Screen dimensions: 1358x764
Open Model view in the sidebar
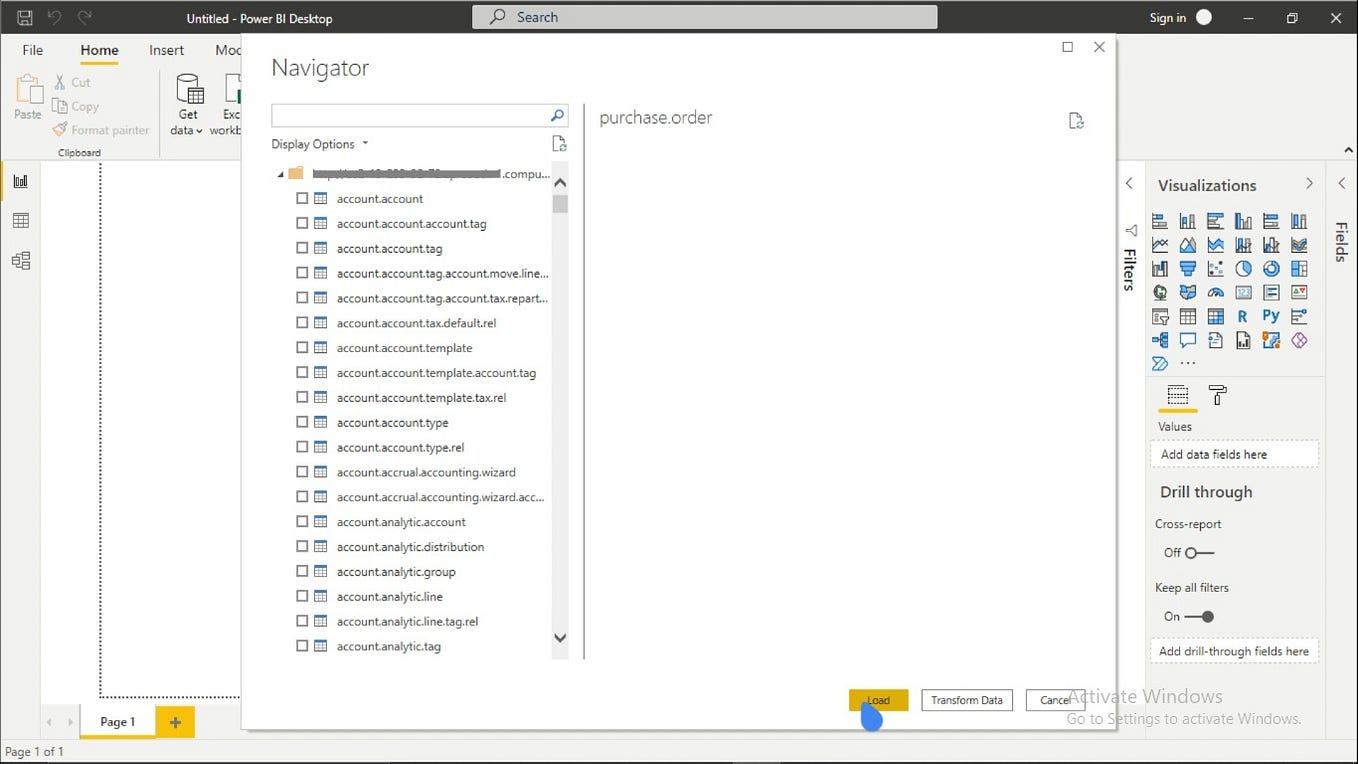tap(20, 260)
